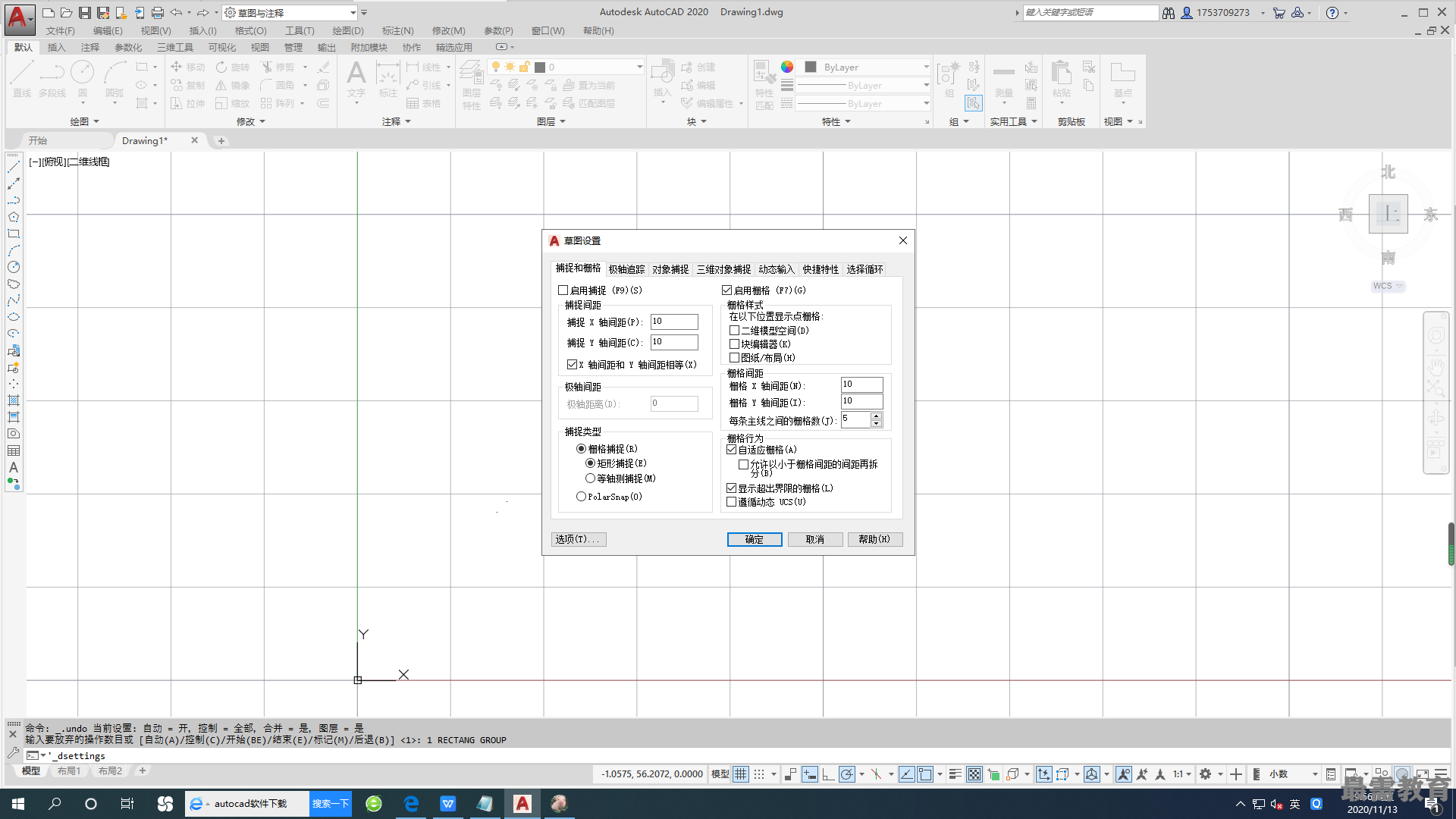Screen dimensions: 1456x819
Task: Select the Text (文字) annotation tool
Action: click(356, 79)
